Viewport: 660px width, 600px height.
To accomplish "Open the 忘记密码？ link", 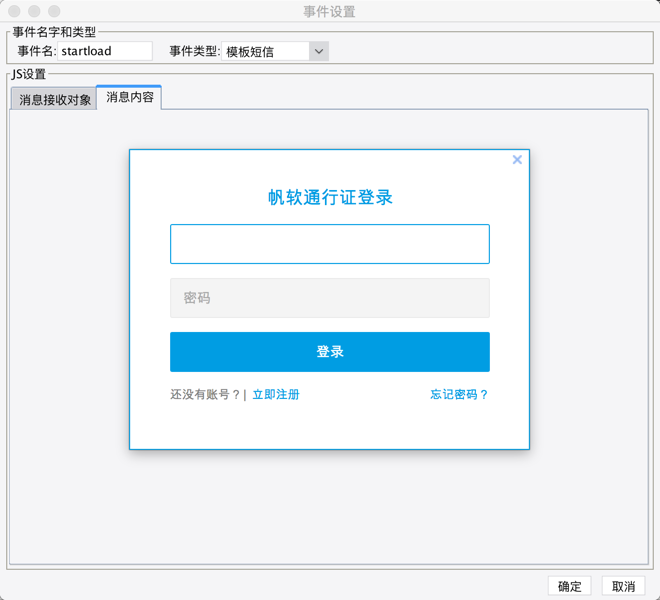I will 459,395.
